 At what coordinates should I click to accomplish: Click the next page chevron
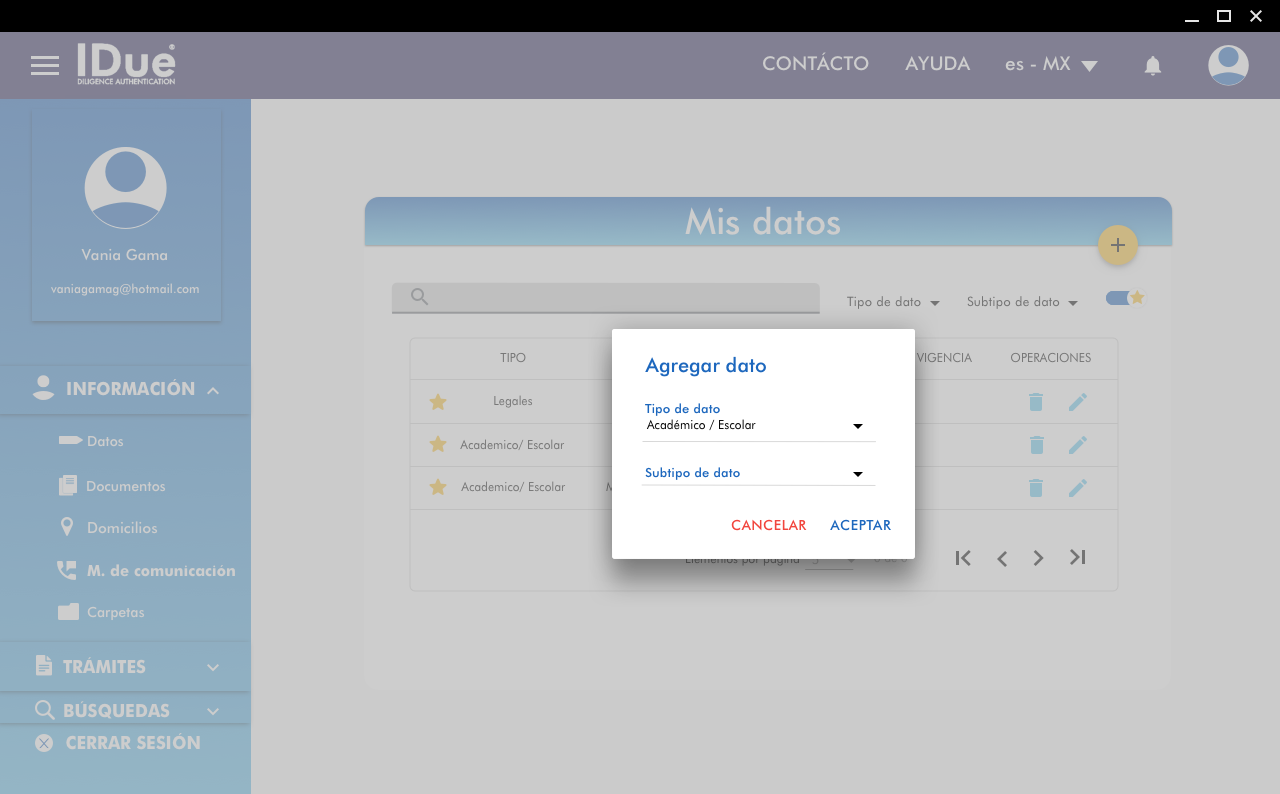click(x=1038, y=558)
